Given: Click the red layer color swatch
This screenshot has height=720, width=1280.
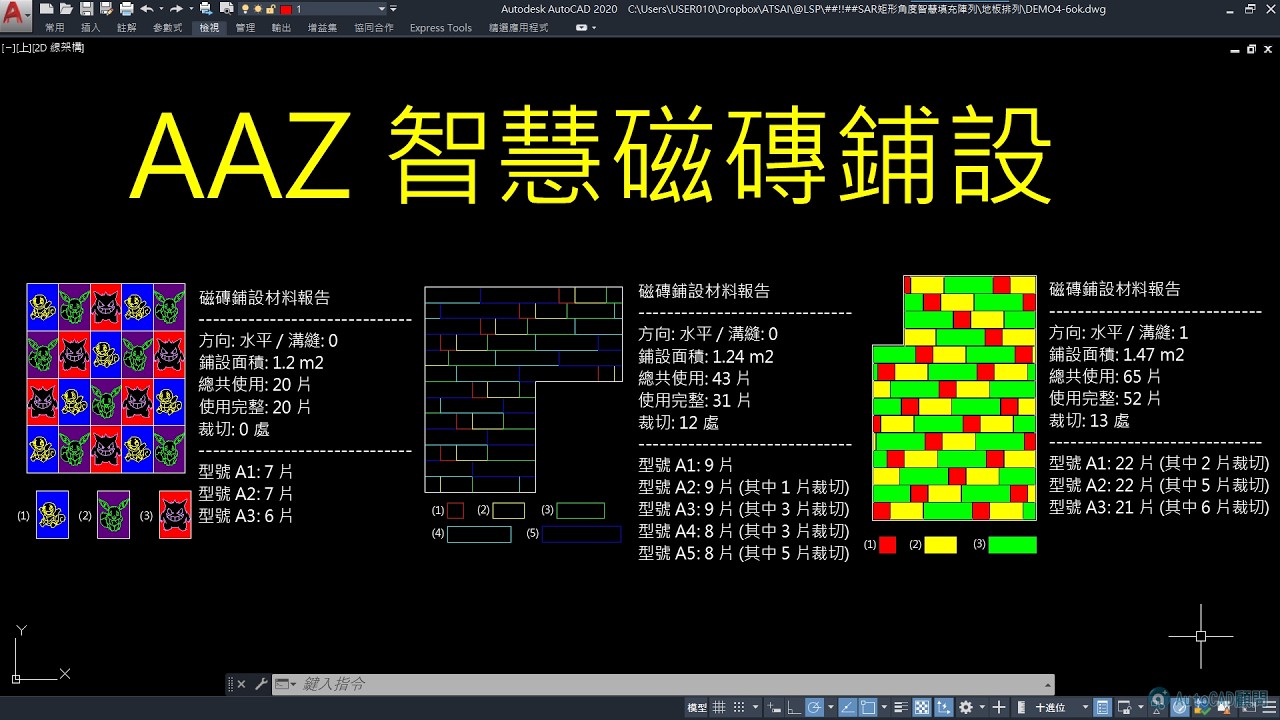Looking at the screenshot, I should tap(286, 9).
